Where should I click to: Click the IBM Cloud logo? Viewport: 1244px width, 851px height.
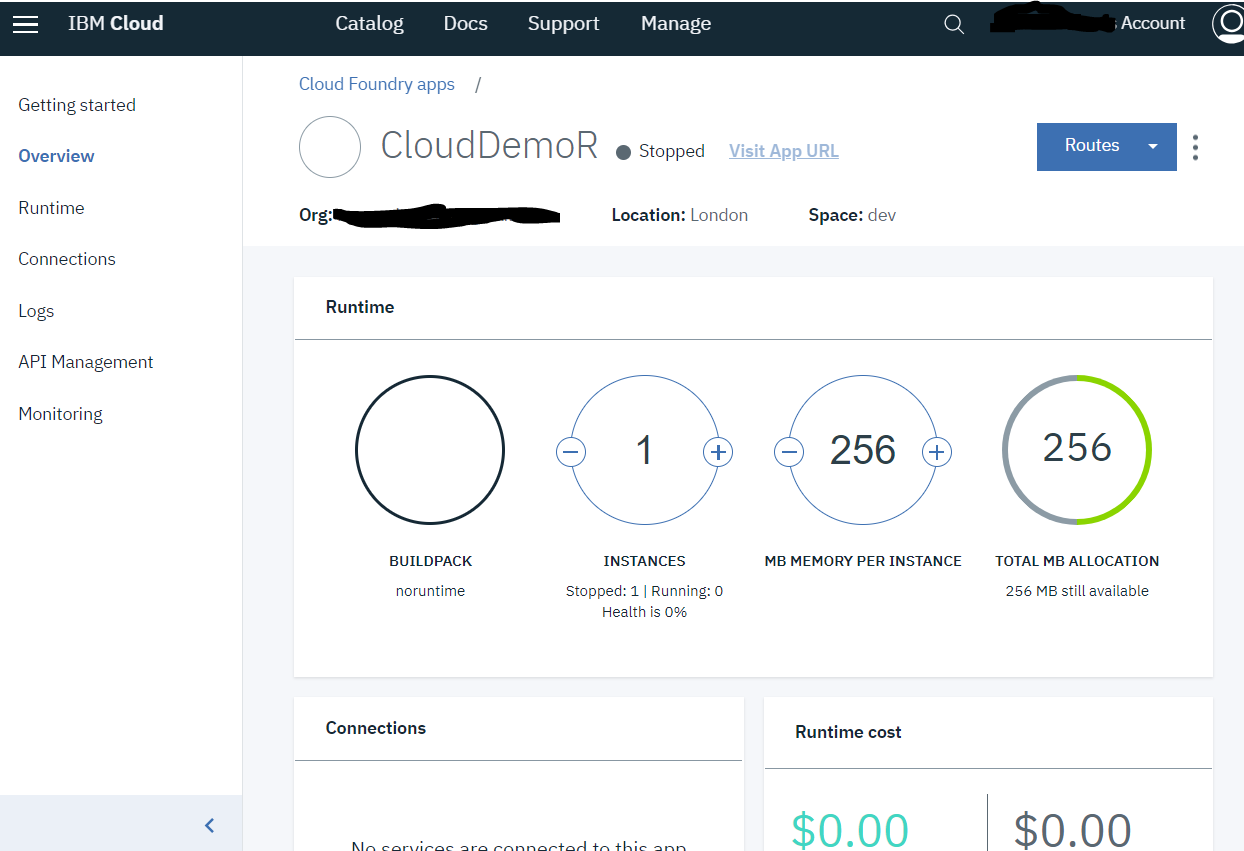(116, 23)
